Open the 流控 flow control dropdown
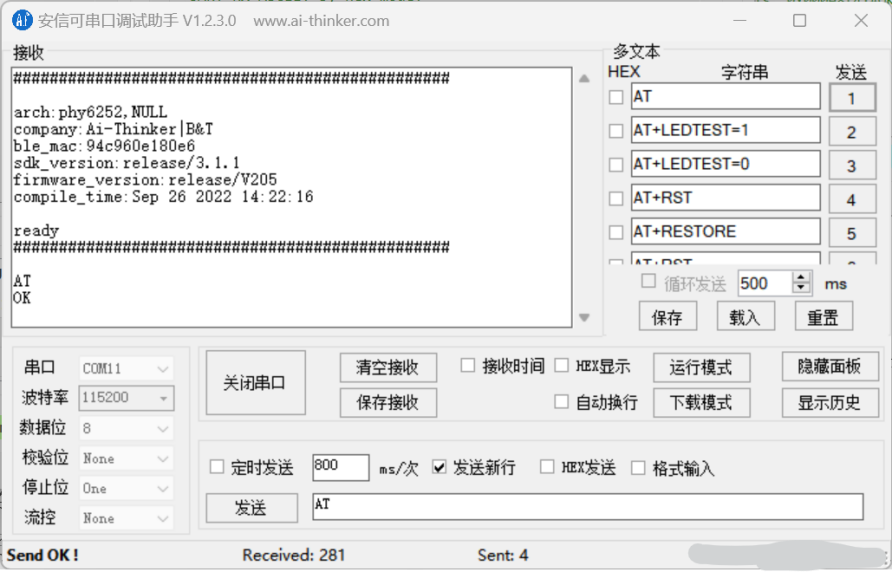Screen dimensions: 893x573 click(x=126, y=518)
